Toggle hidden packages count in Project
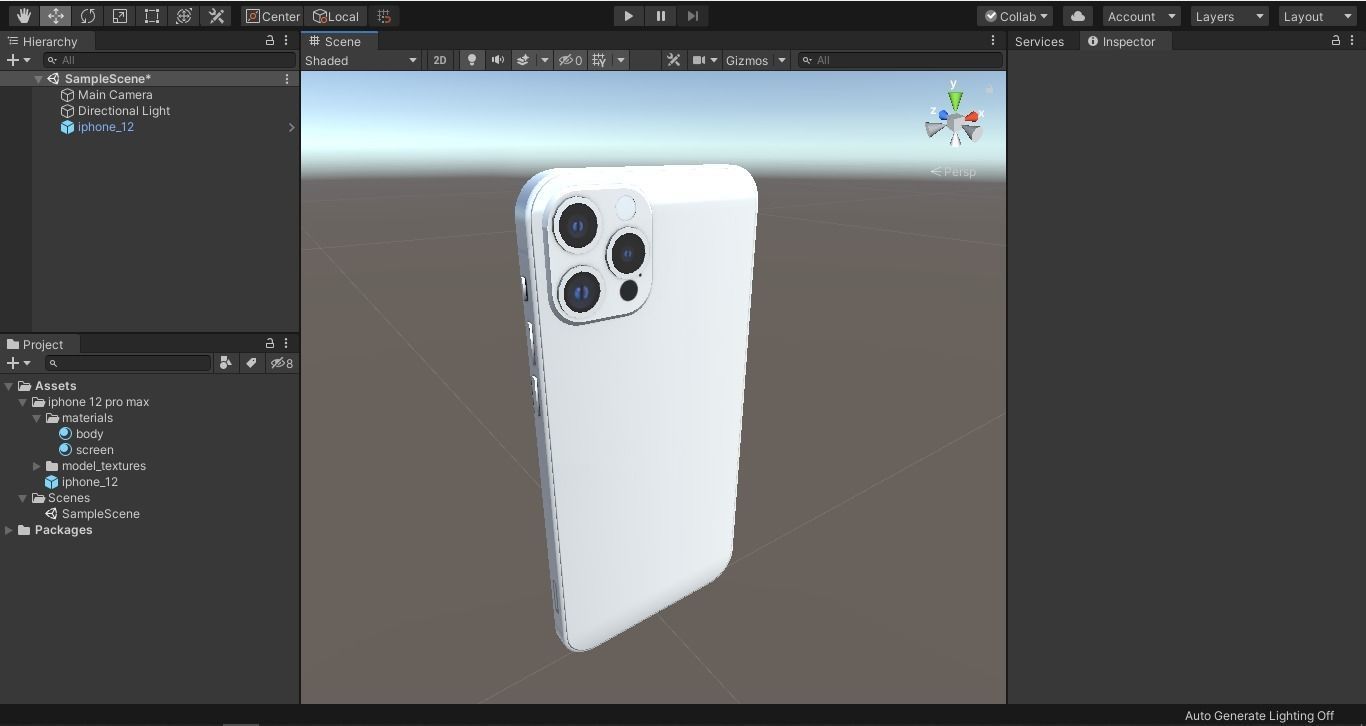Screen dimensions: 1366x726 pos(282,363)
